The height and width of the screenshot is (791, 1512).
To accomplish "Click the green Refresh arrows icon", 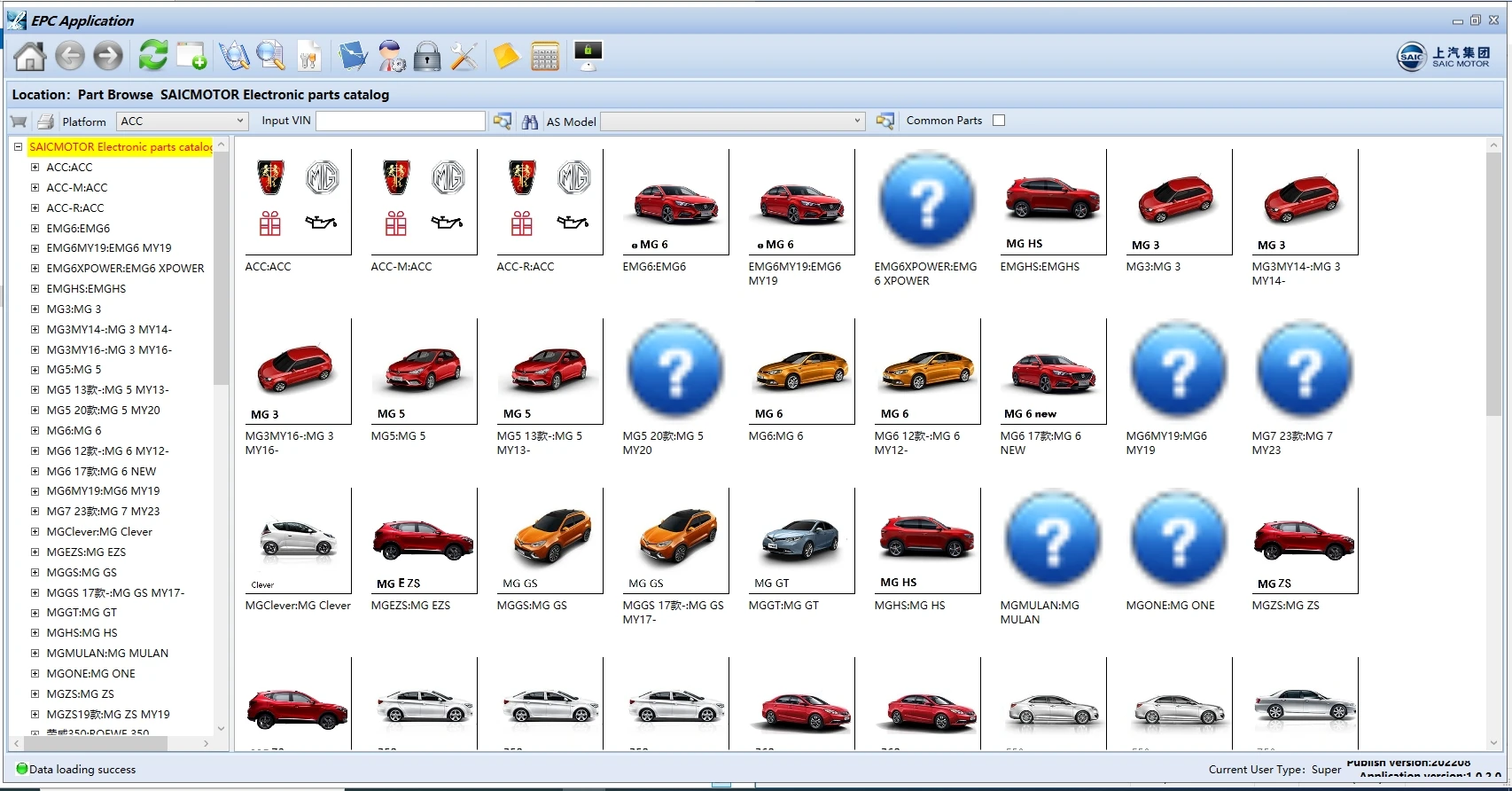I will pyautogui.click(x=153, y=55).
